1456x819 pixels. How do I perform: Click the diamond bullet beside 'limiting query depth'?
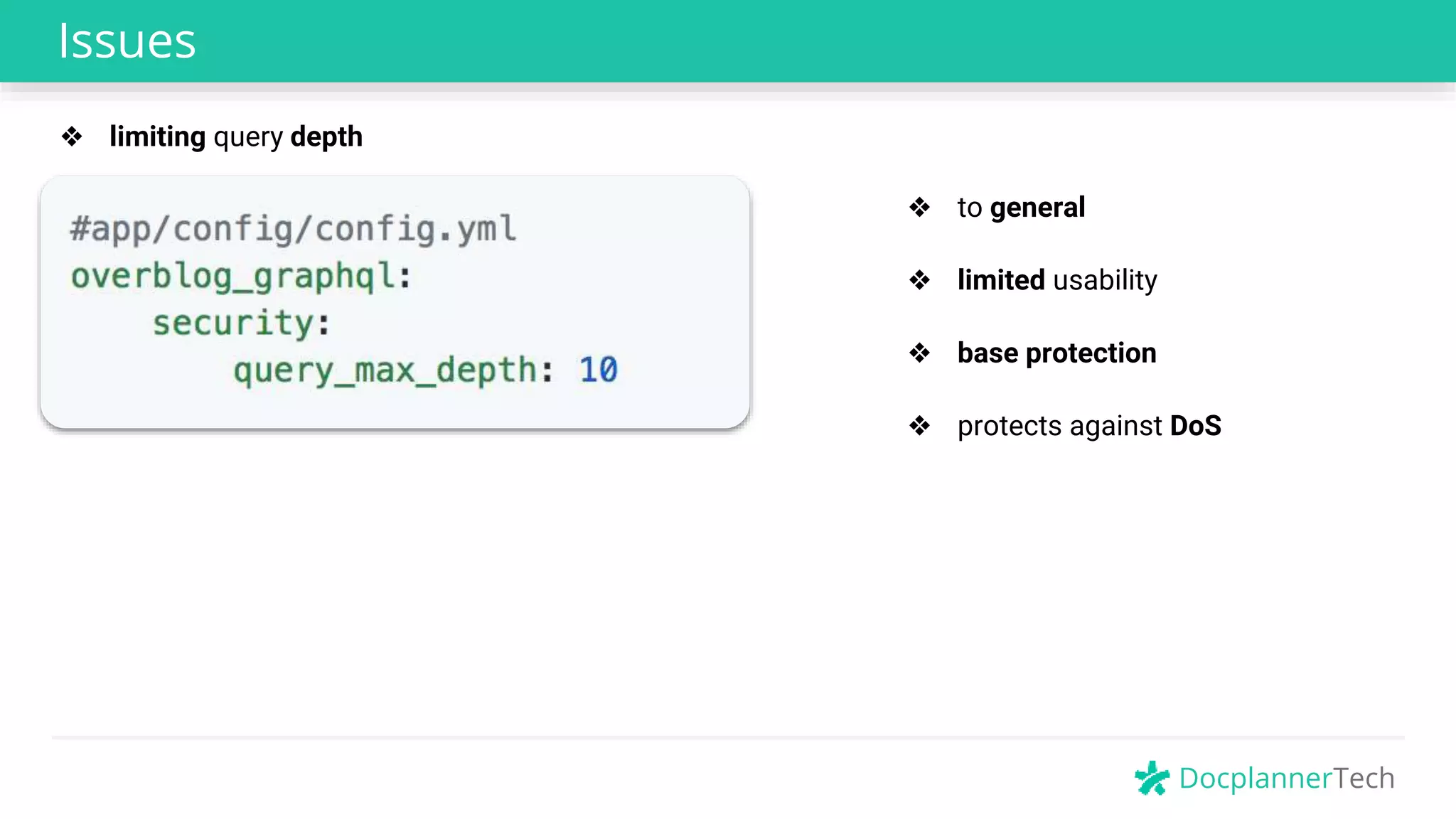click(x=72, y=136)
